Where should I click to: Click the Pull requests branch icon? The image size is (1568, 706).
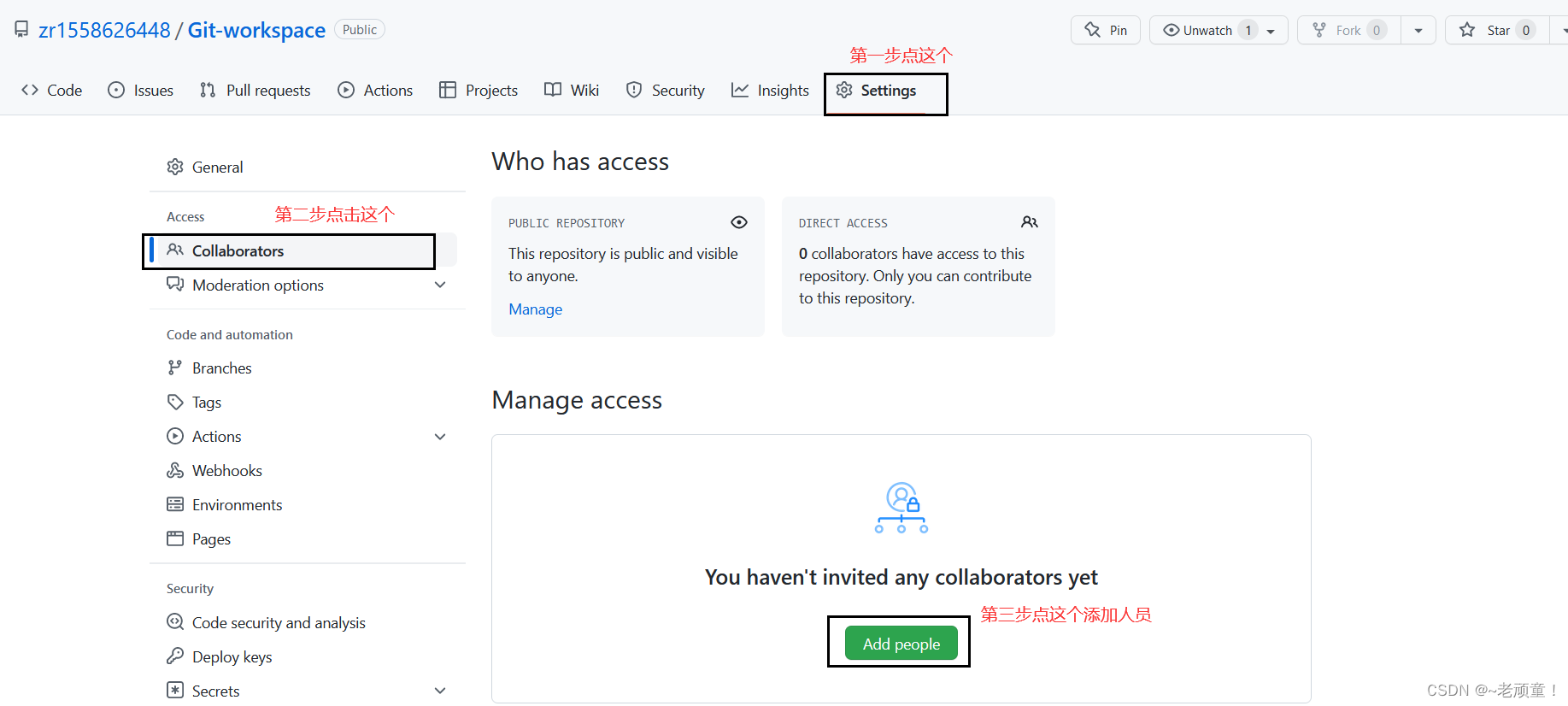click(x=208, y=90)
